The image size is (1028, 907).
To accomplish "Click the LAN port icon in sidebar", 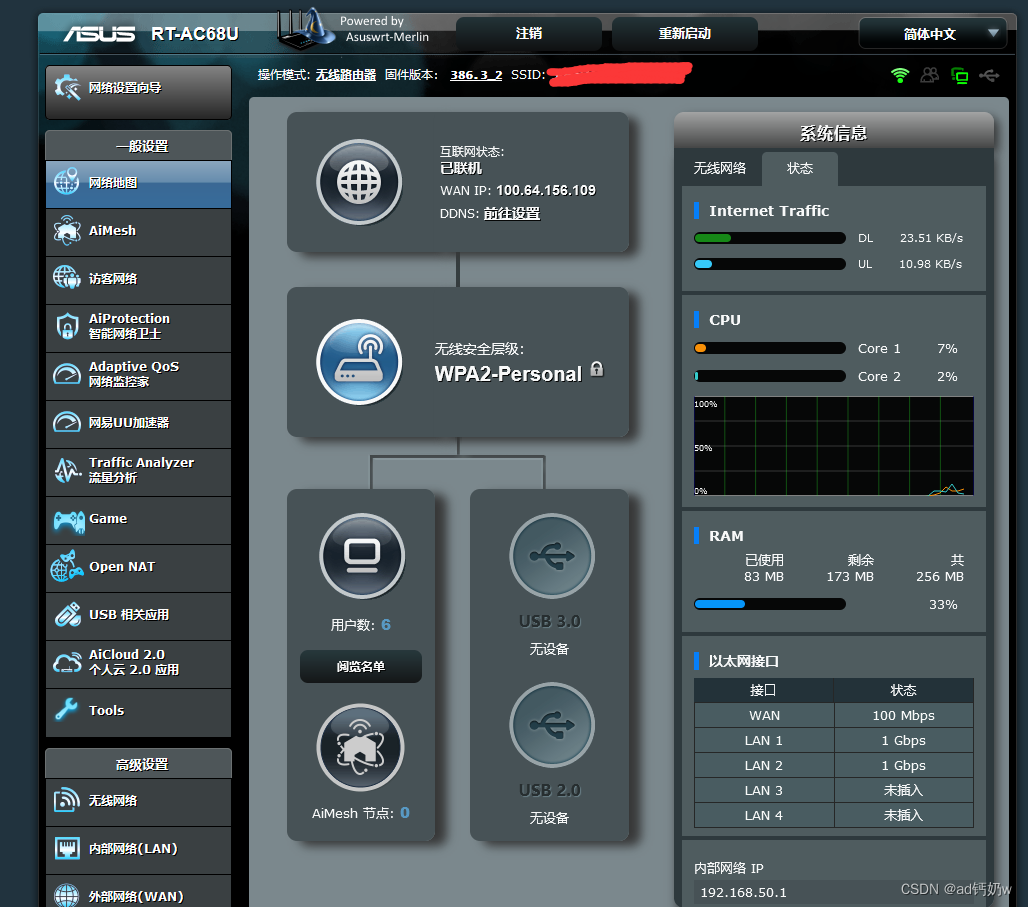I will (x=67, y=848).
